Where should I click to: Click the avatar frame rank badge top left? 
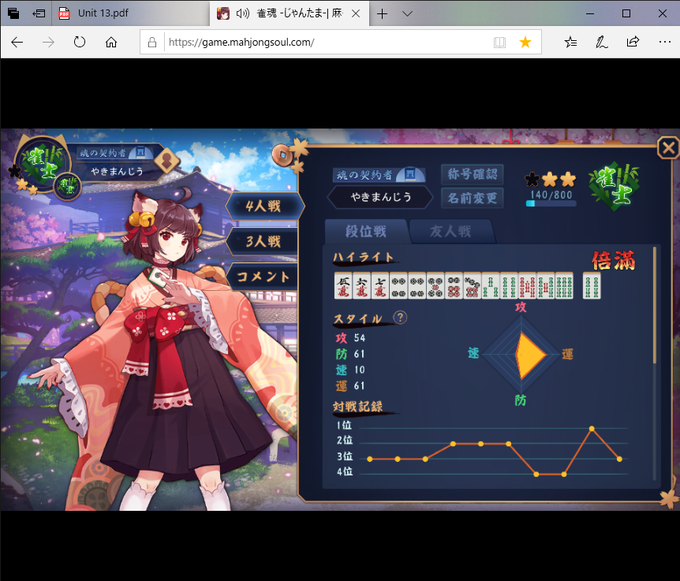pos(42,163)
